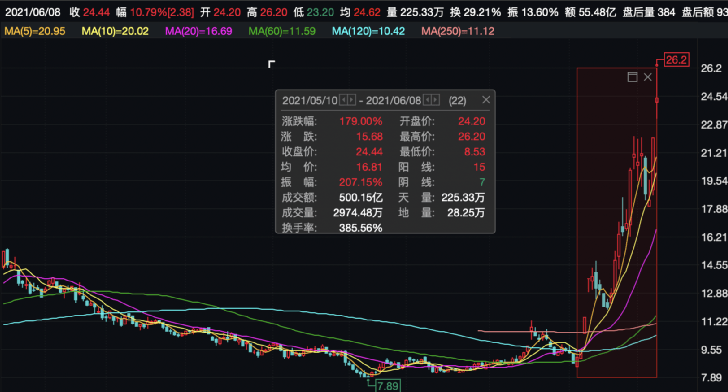This screenshot has height=392, width=728.
Task: Click the 7.89 lowest price marker
Action: point(388,386)
